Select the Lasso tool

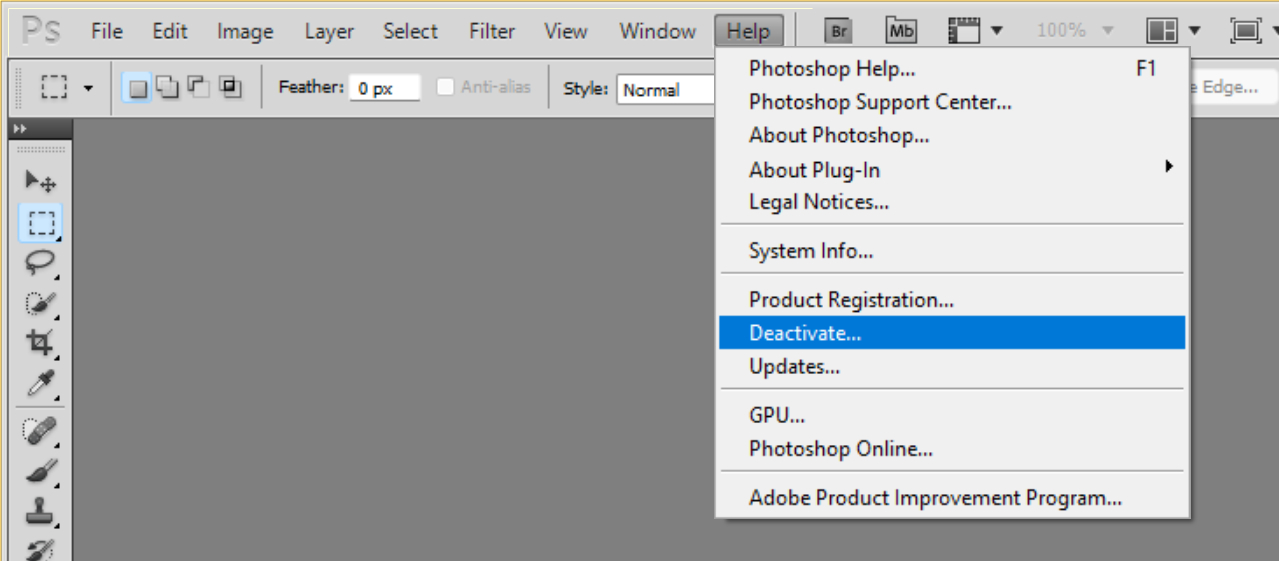pyautogui.click(x=40, y=262)
